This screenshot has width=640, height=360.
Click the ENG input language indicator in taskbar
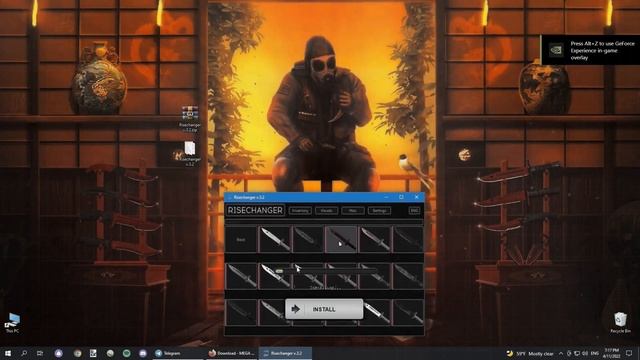point(595,353)
